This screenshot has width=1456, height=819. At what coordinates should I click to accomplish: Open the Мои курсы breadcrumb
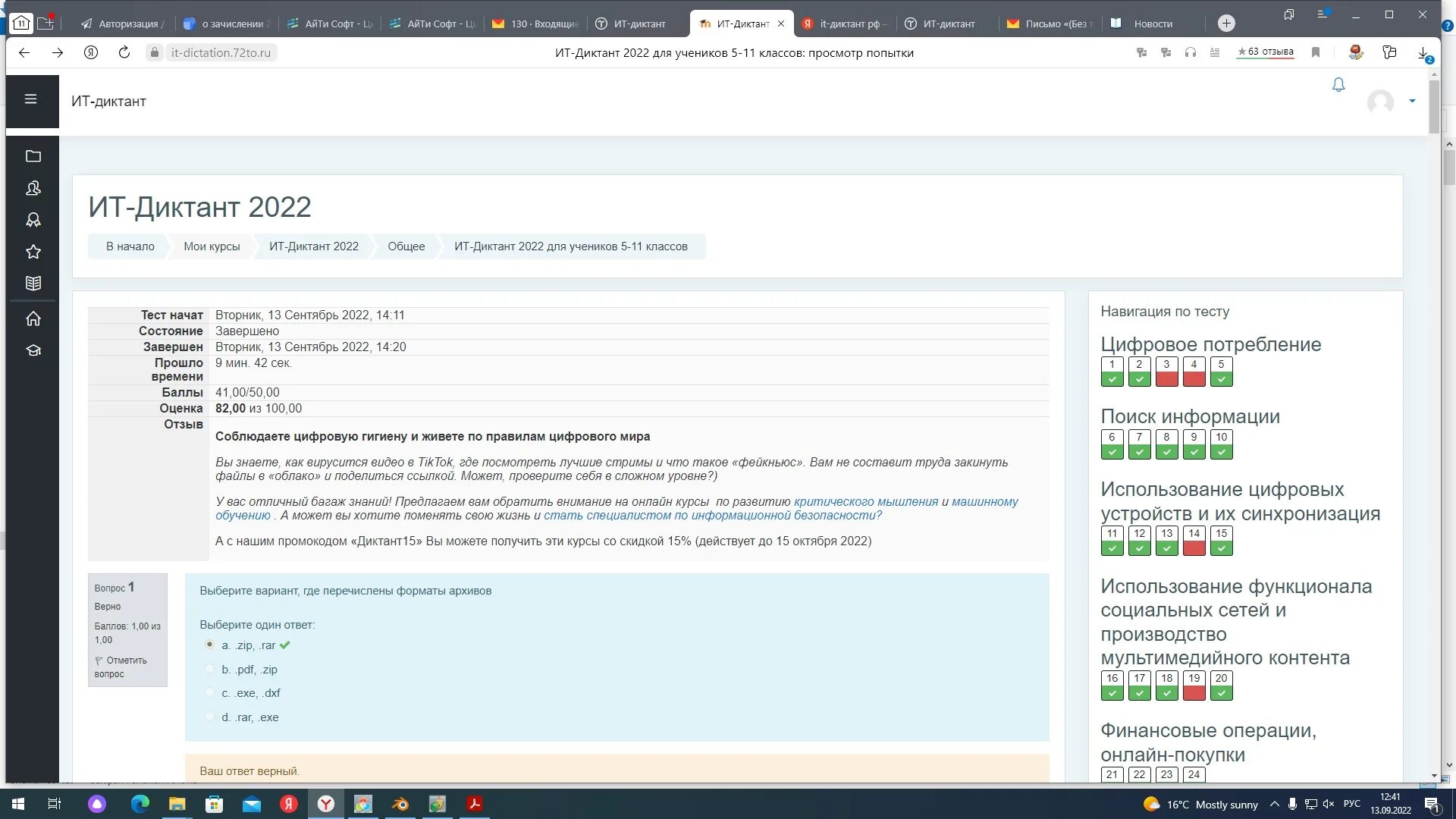pyautogui.click(x=212, y=246)
